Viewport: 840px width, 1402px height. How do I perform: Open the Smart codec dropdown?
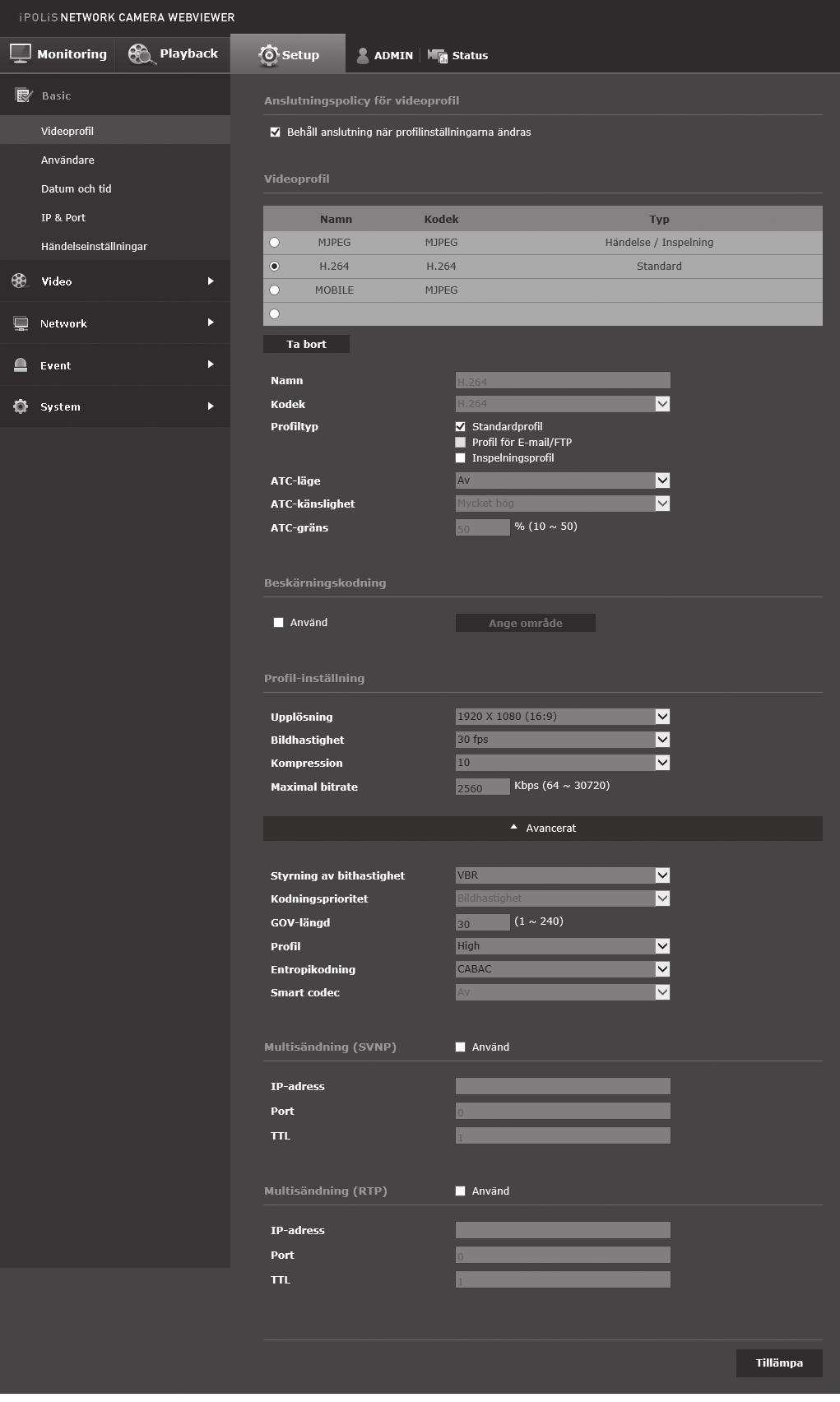[563, 992]
